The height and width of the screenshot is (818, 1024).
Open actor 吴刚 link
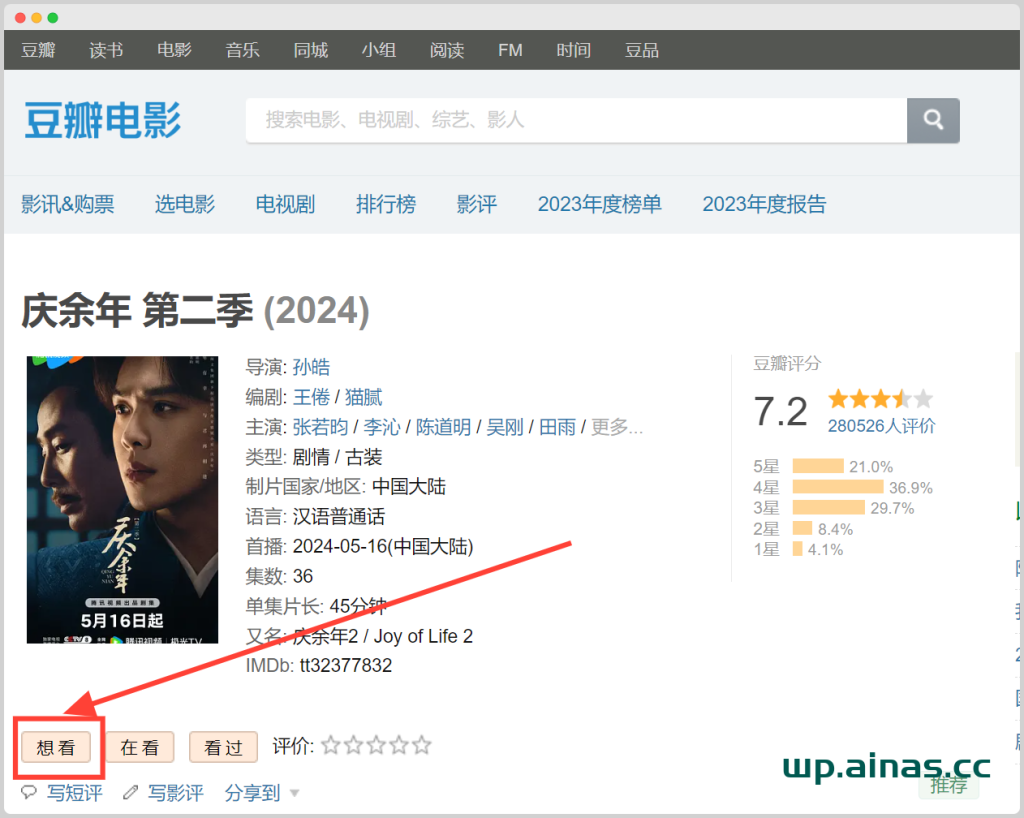pos(505,427)
